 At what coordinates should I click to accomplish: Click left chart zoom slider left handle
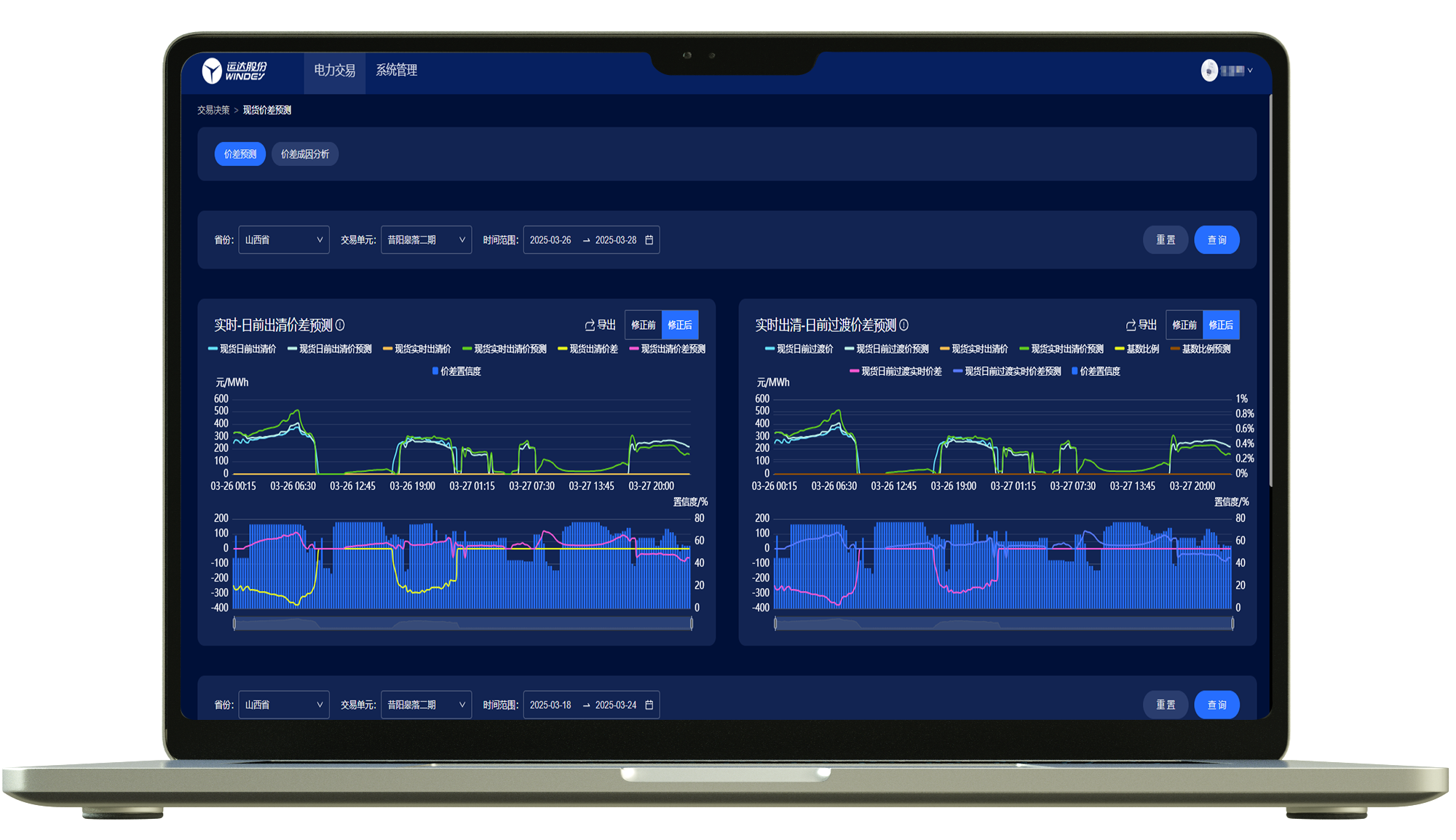234,623
